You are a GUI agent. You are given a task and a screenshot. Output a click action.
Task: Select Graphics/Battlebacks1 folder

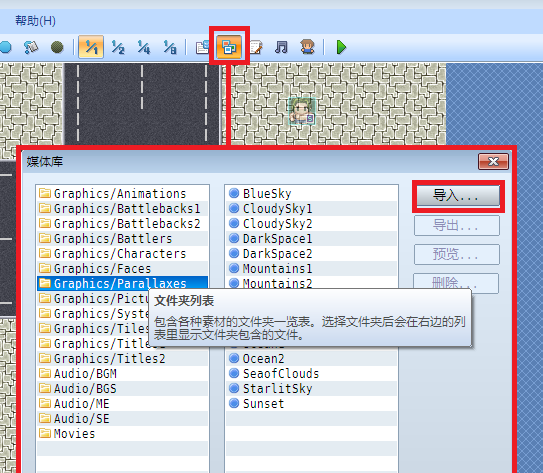[x=123, y=208]
